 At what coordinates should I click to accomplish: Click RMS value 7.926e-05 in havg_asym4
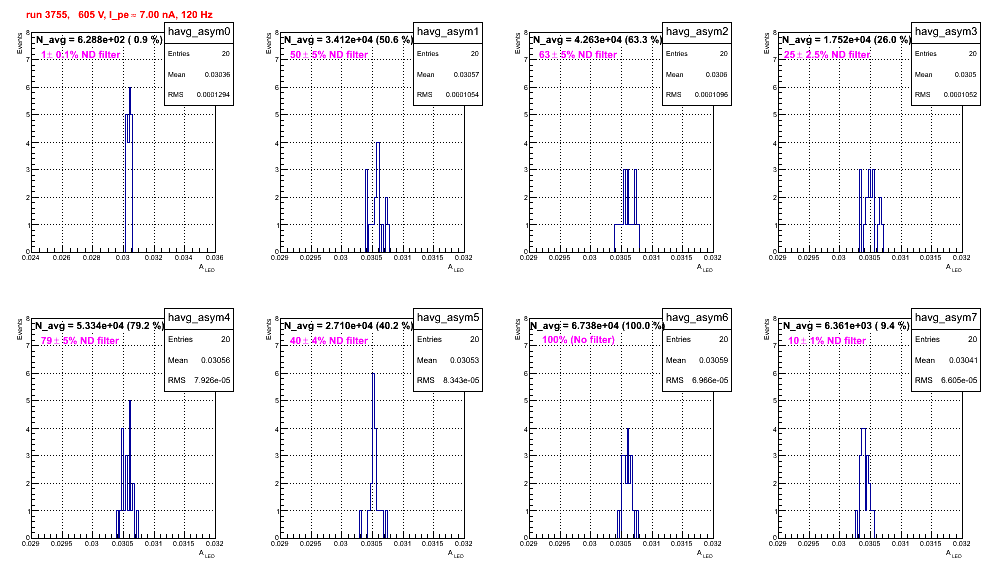point(213,380)
